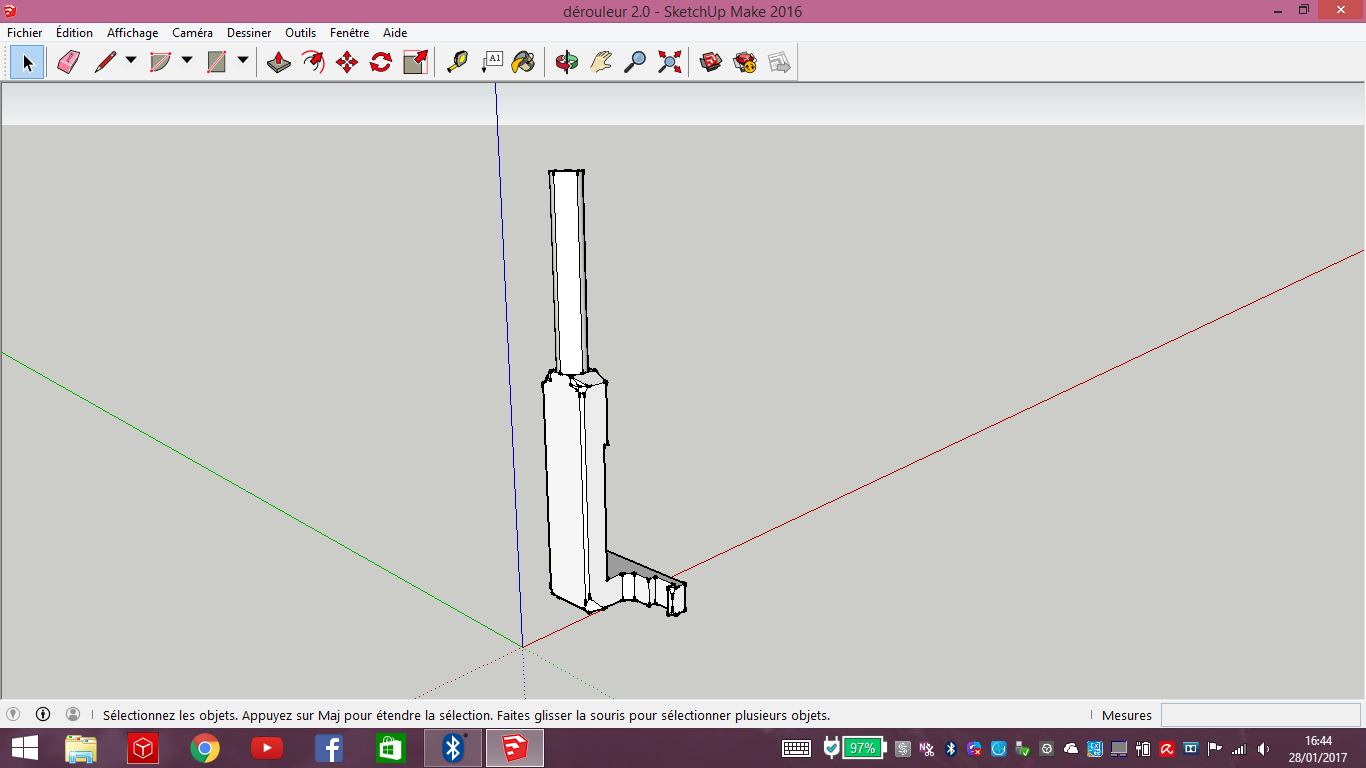
Task: Select the Text label tool
Action: point(491,63)
